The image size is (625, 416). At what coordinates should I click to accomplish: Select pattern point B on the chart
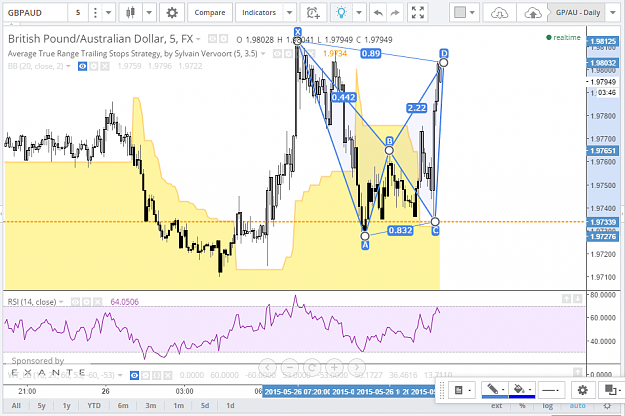(x=389, y=150)
